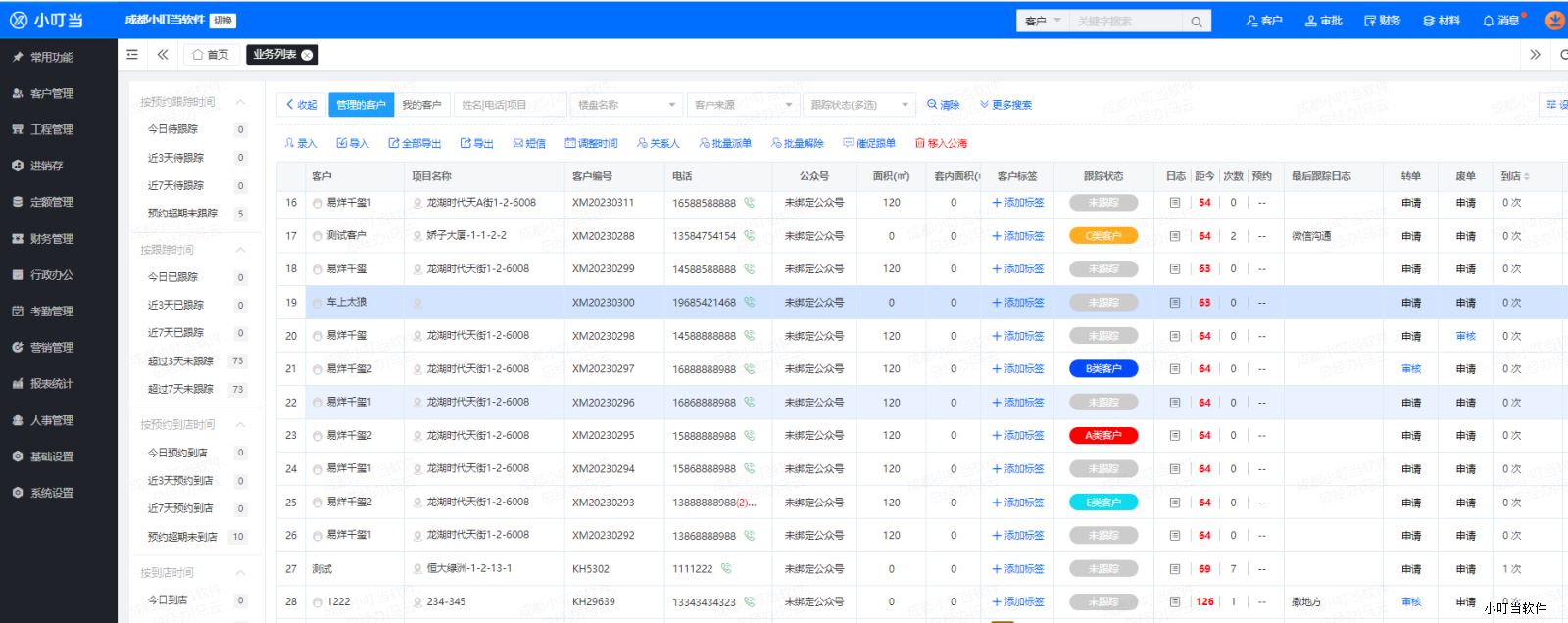
Task: Click the 切换 company switch button
Action: [x=223, y=21]
